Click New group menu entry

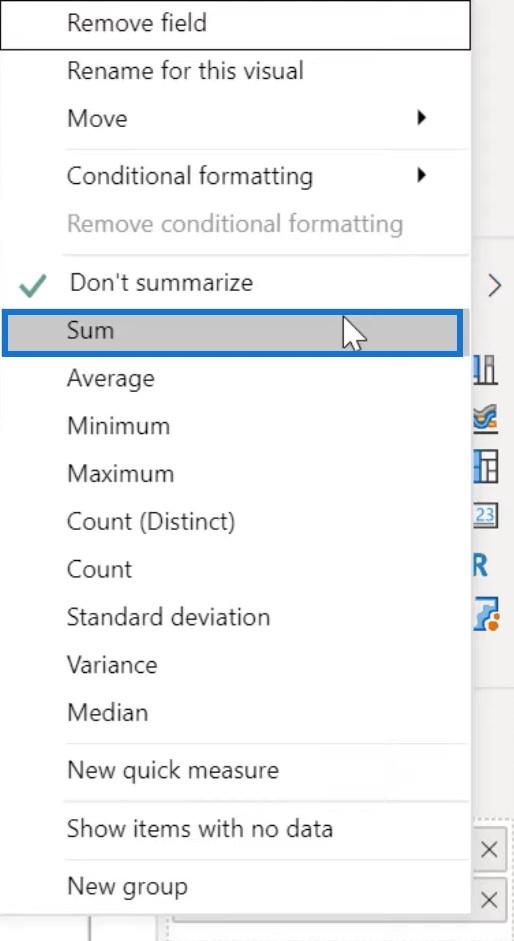[x=235, y=886]
